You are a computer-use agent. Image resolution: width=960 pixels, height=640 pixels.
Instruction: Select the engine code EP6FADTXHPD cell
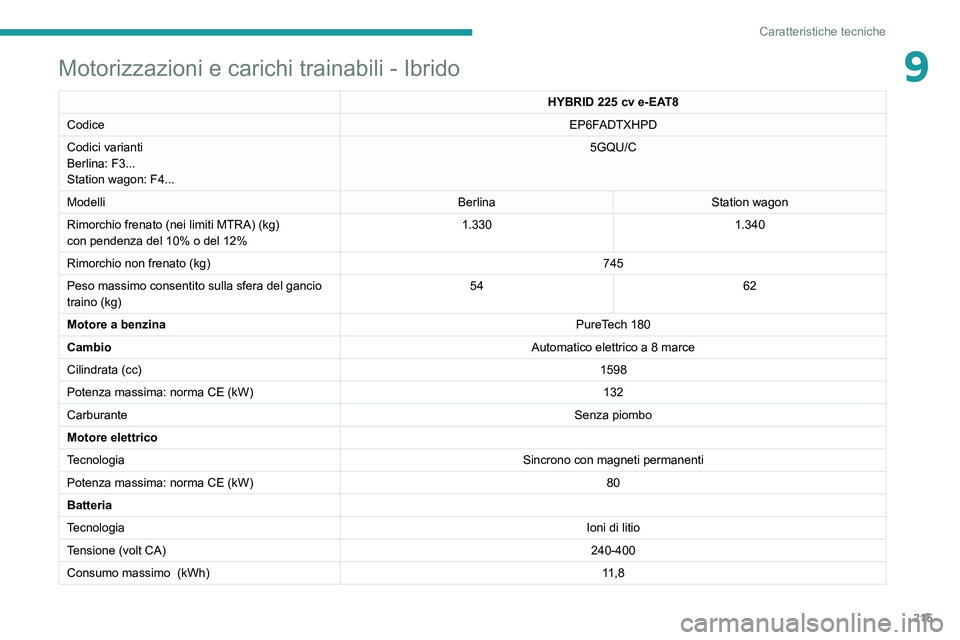pos(613,124)
